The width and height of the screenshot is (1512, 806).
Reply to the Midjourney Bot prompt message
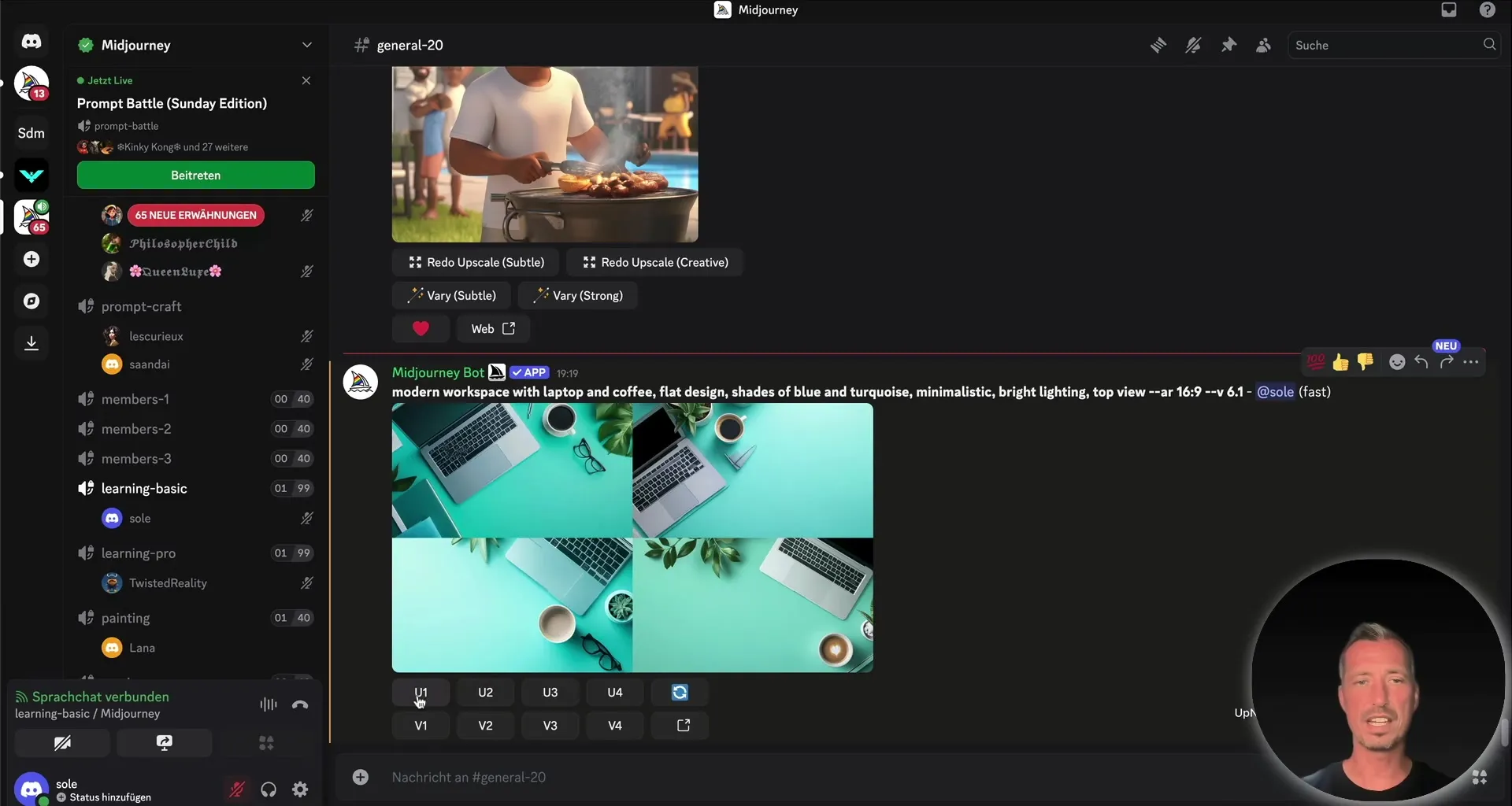[1421, 362]
